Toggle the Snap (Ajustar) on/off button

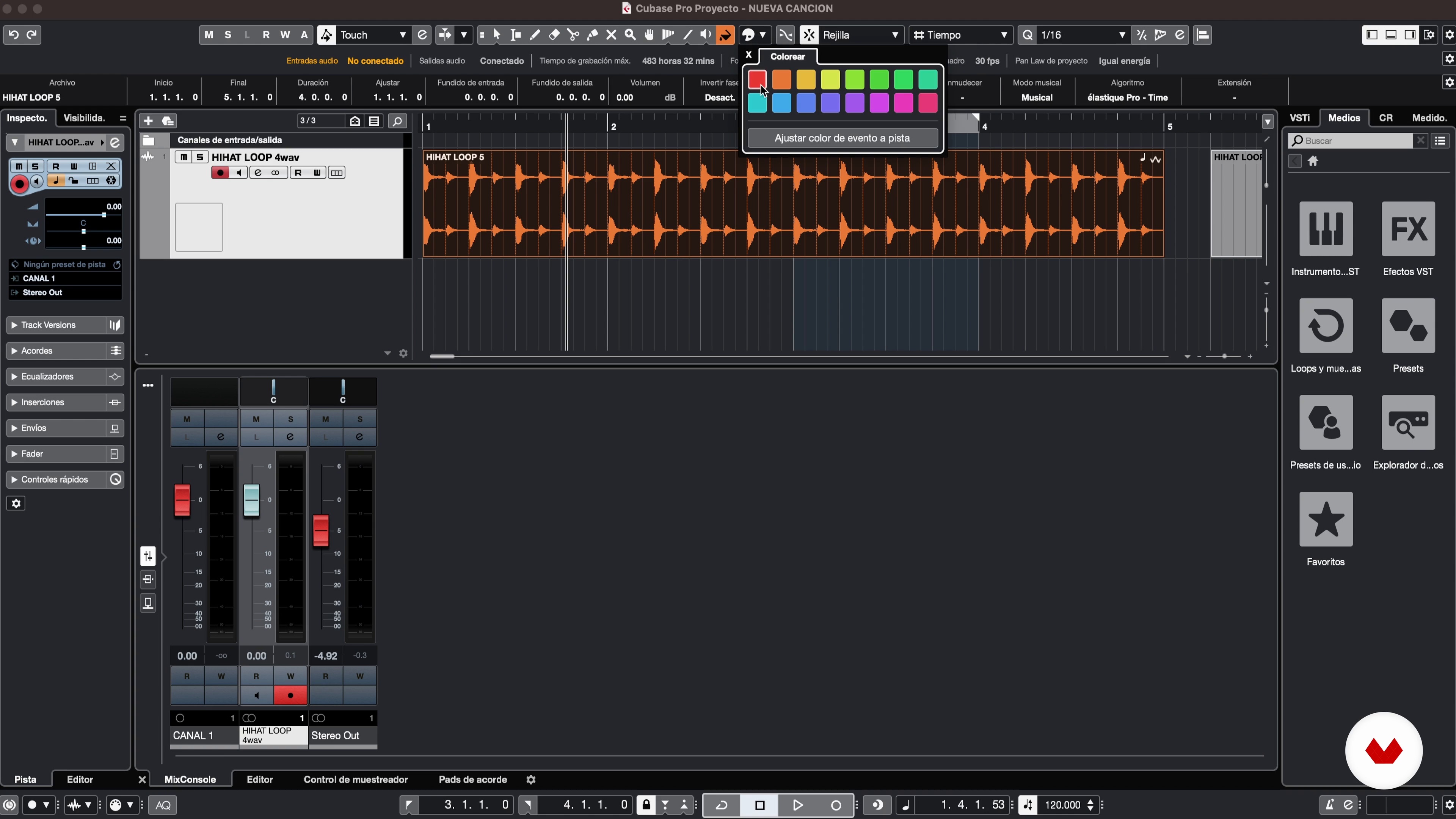(x=809, y=35)
